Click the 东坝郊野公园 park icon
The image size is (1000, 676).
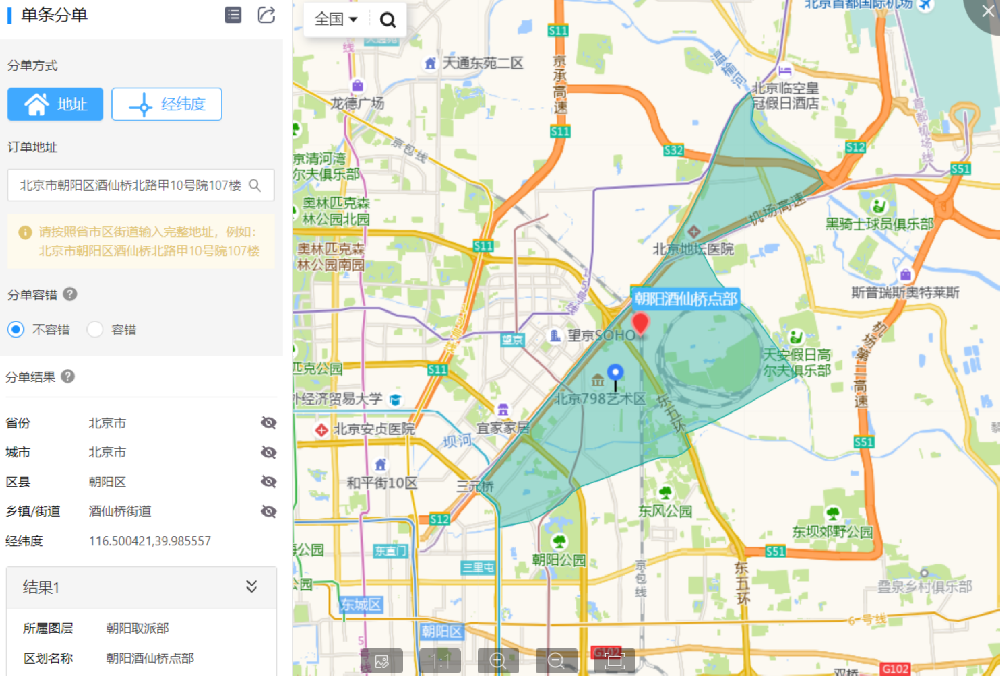pyautogui.click(x=833, y=513)
